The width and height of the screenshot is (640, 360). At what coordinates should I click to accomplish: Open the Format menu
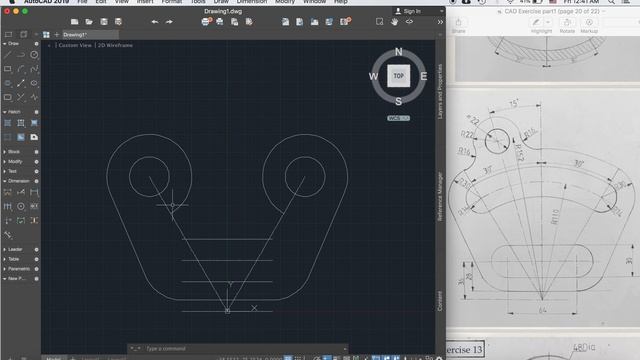click(171, 2)
